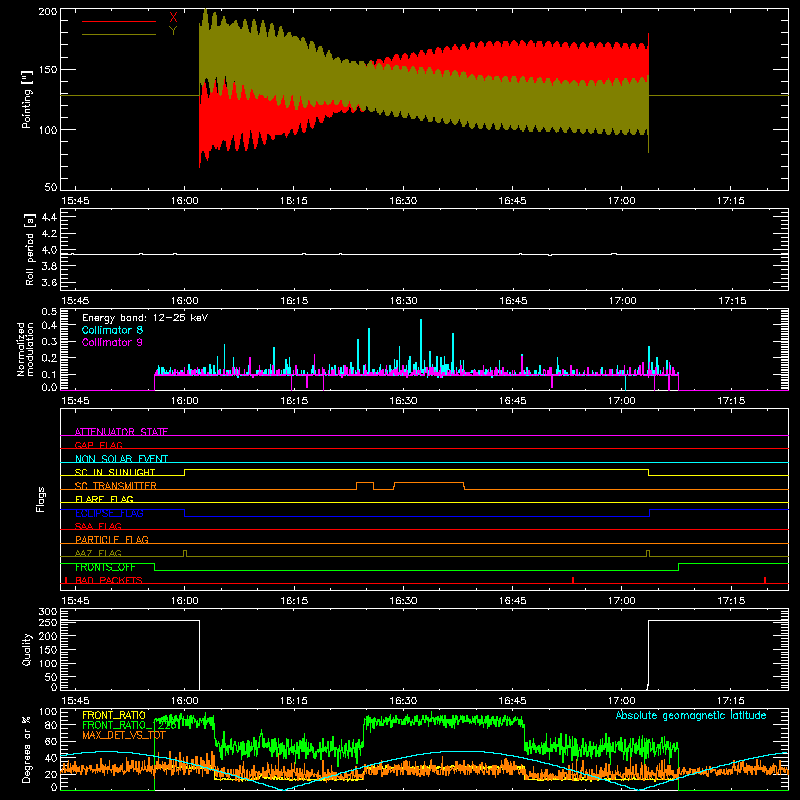Click 15:45 time label under Flags plot
This screenshot has width=800, height=800.
(x=75, y=601)
